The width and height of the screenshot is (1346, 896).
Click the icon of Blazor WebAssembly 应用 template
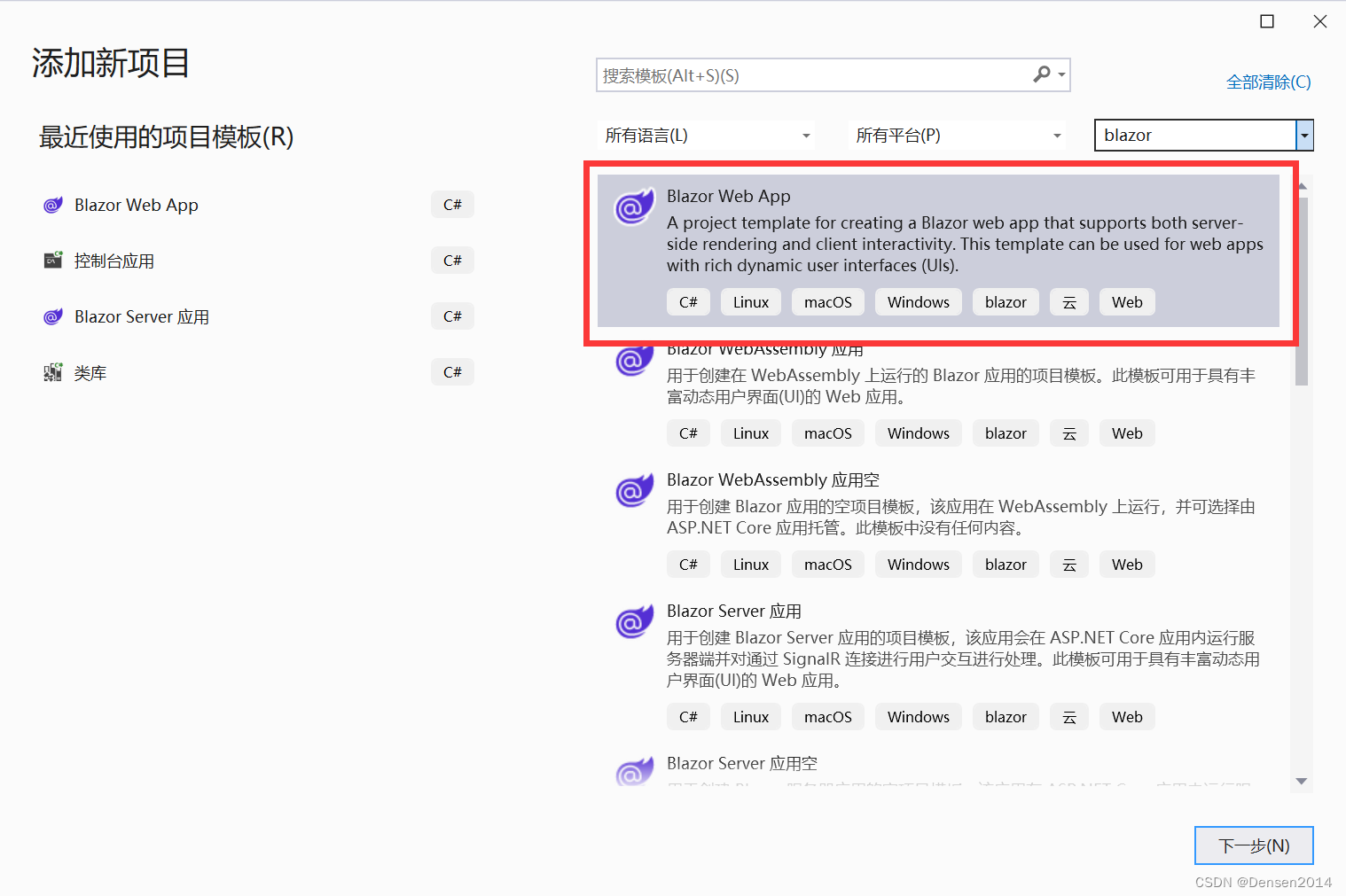point(634,361)
